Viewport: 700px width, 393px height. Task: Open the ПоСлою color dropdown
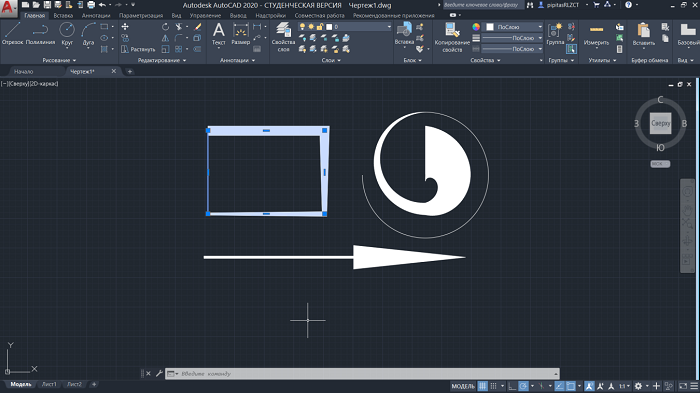click(513, 27)
